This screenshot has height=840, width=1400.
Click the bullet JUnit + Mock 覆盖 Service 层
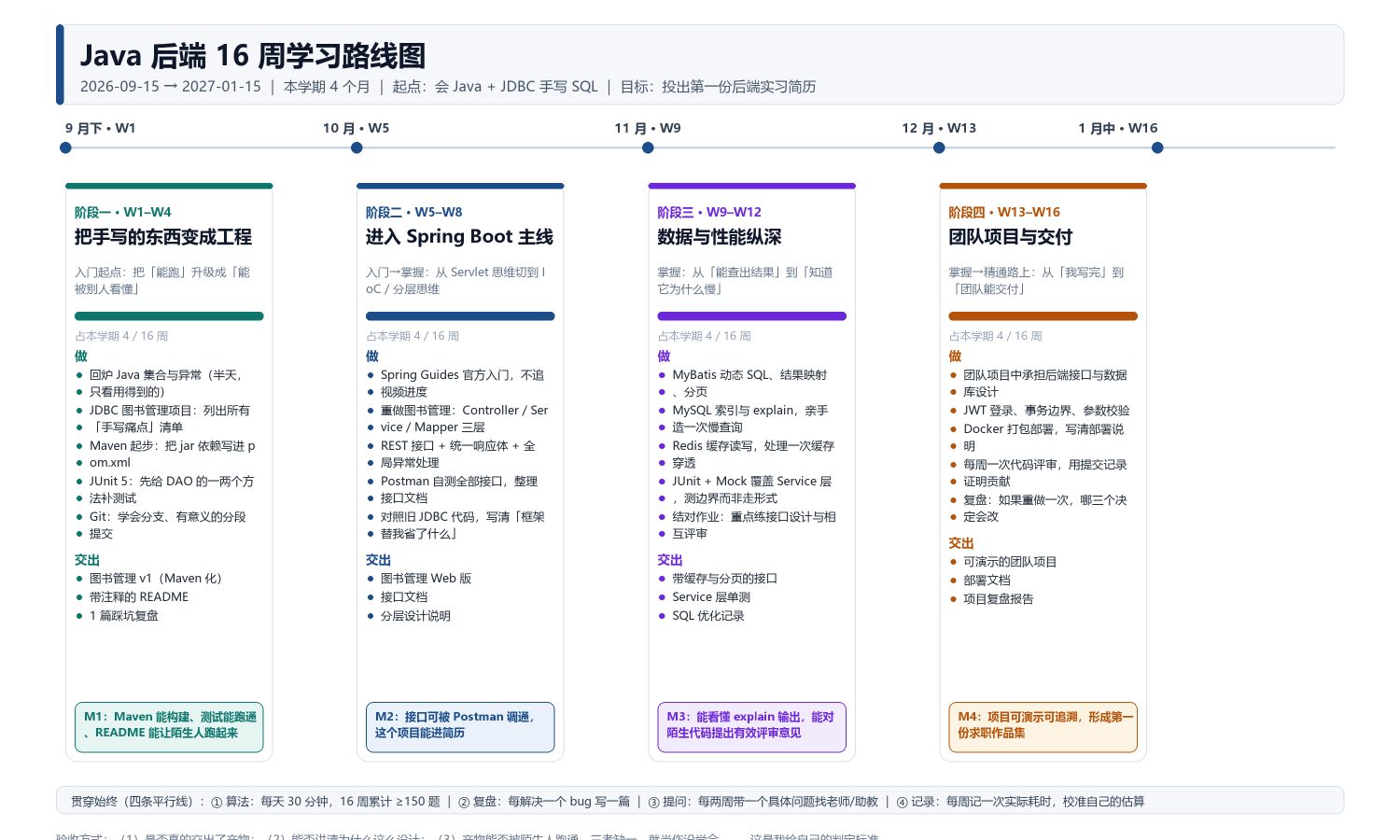tap(752, 482)
